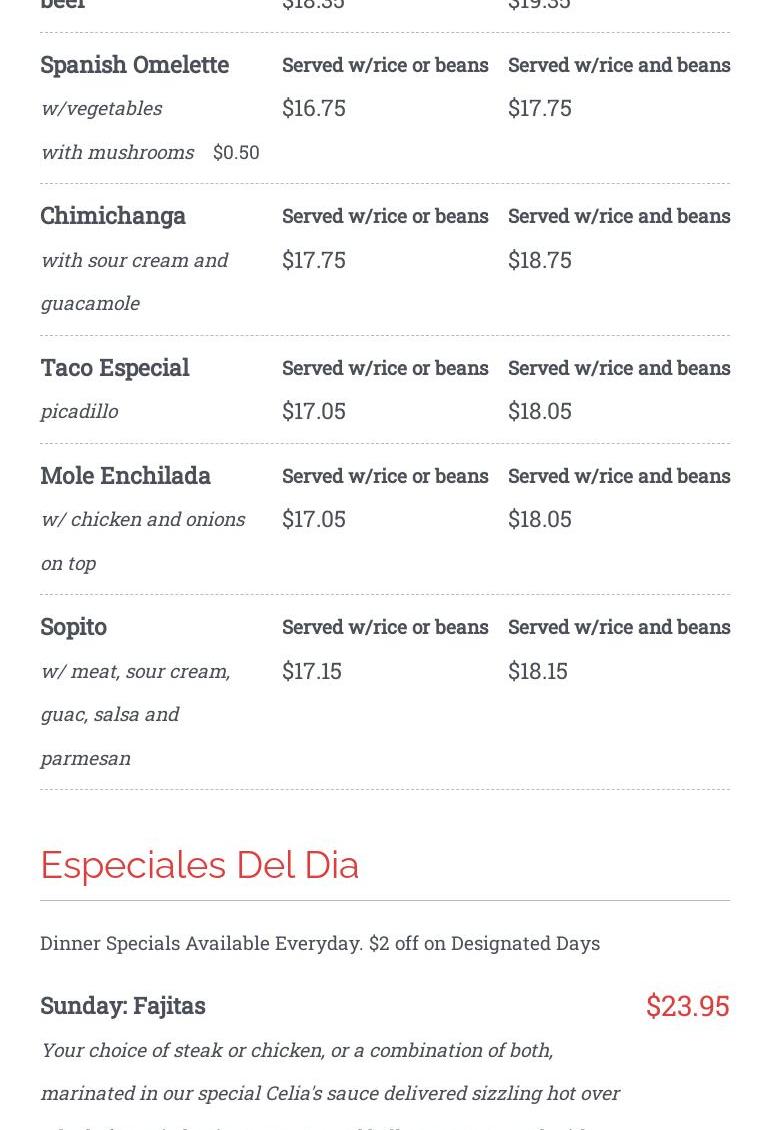Click the Taco Especial item title
The image size is (770, 1130).
point(114,367)
